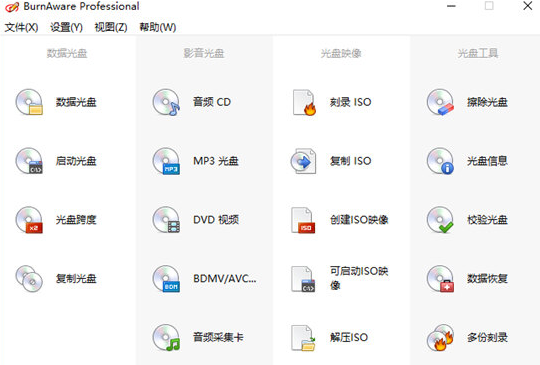Select the Verify Disc (校验光盘) checkmark icon
This screenshot has width=540, height=365.
click(x=440, y=220)
